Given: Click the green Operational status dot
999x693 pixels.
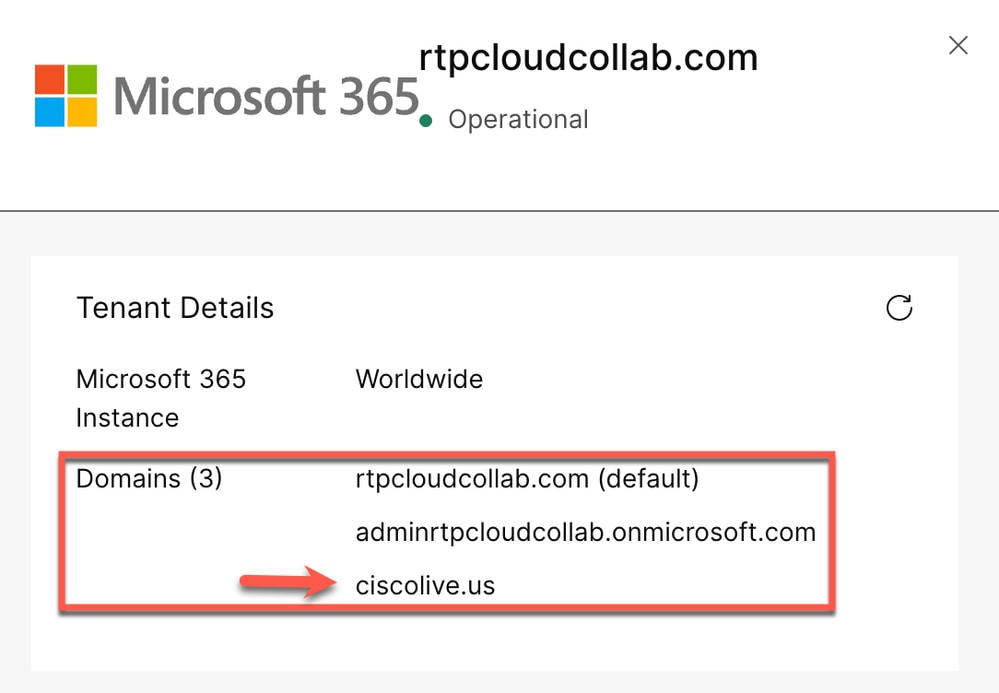Looking at the screenshot, I should coord(426,120).
